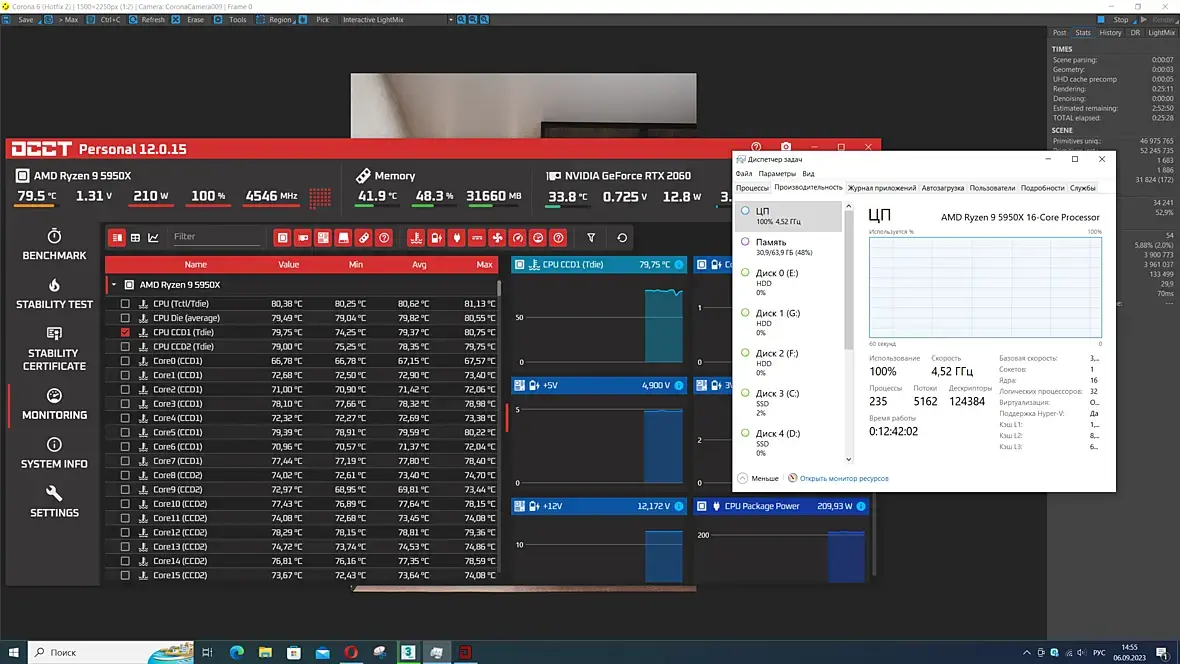This screenshot has width=1180, height=664.
Task: Open OCCT Settings with wrench icon
Action: tap(54, 502)
